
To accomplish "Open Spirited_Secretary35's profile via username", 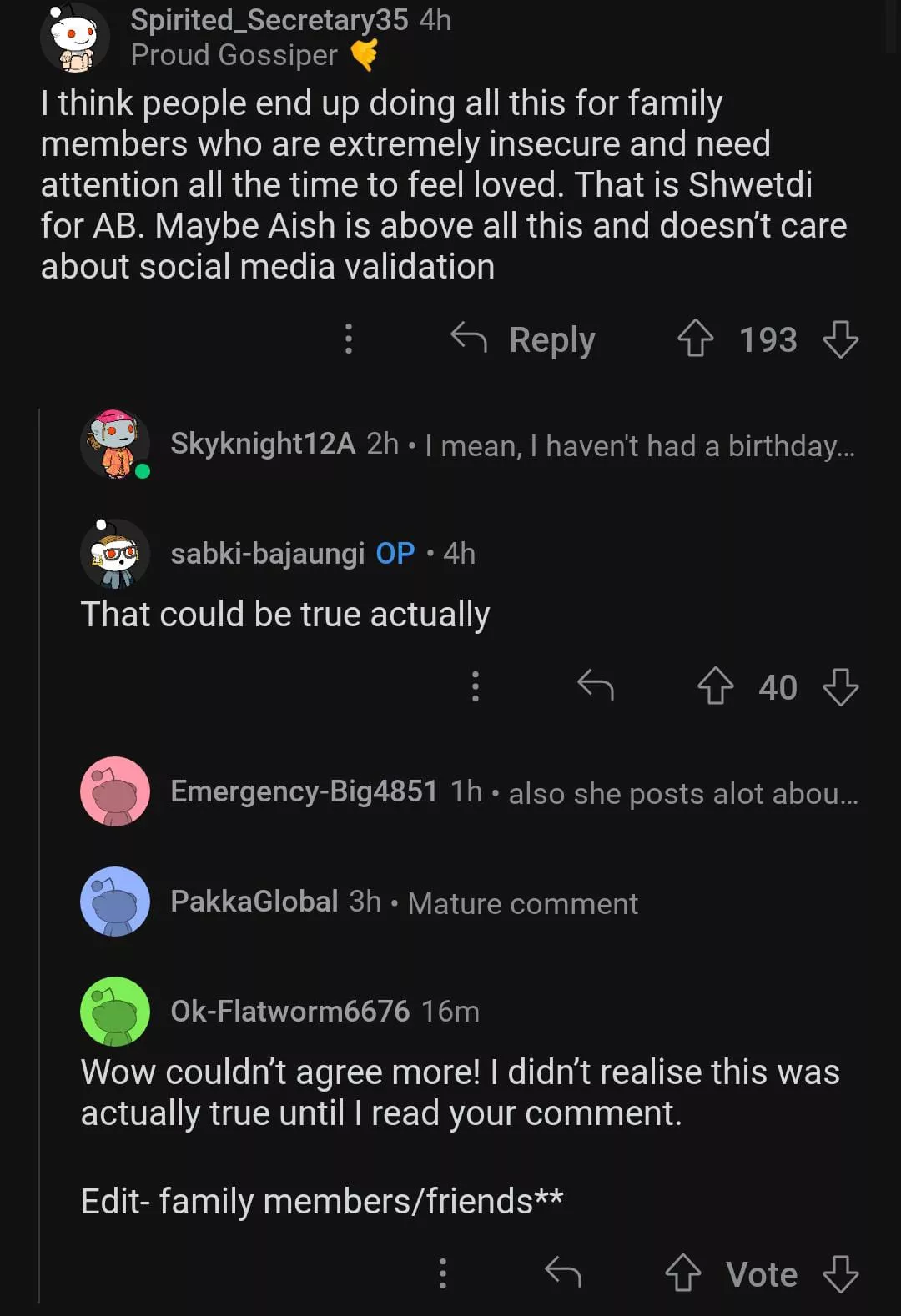I will coord(269,19).
